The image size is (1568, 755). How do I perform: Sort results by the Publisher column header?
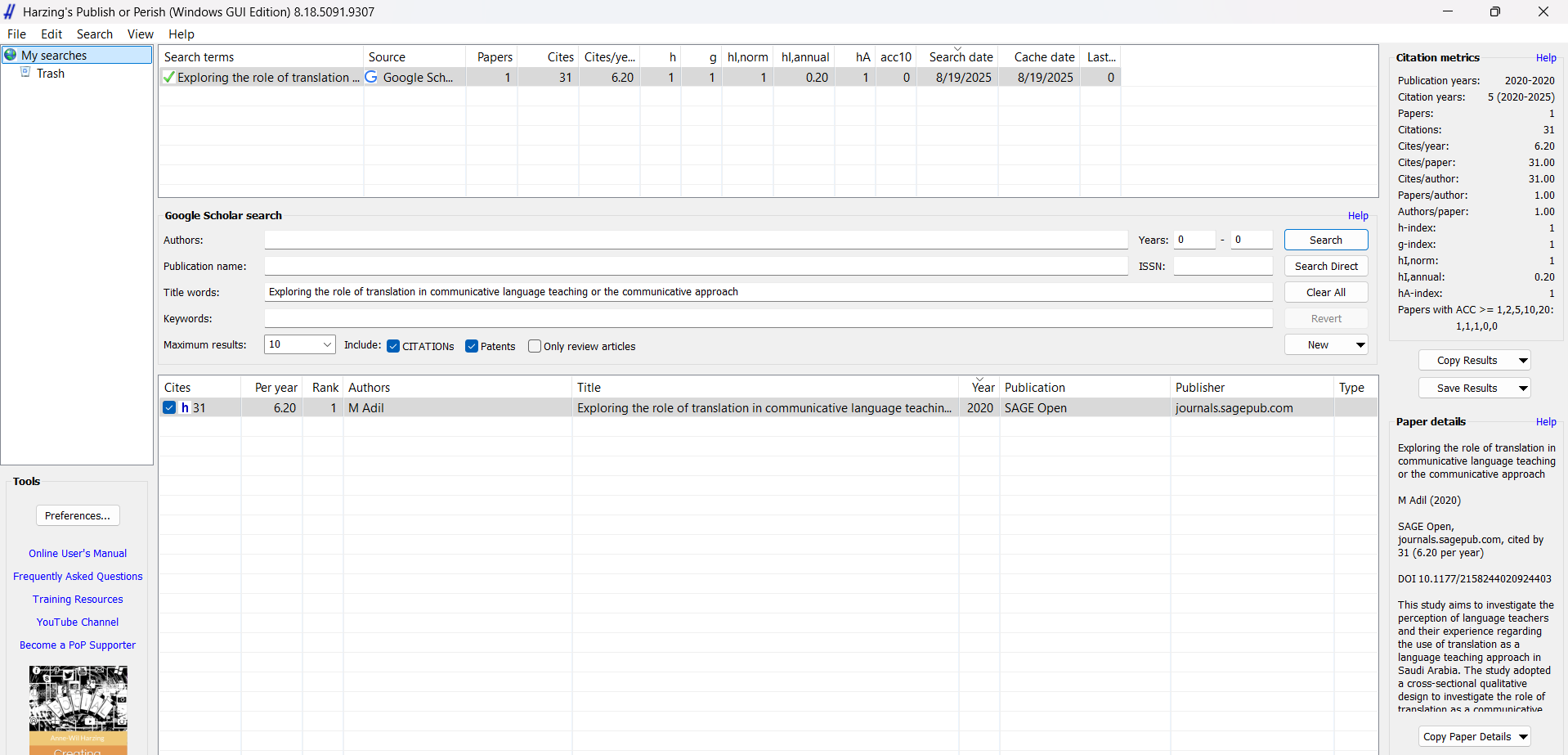click(1252, 387)
